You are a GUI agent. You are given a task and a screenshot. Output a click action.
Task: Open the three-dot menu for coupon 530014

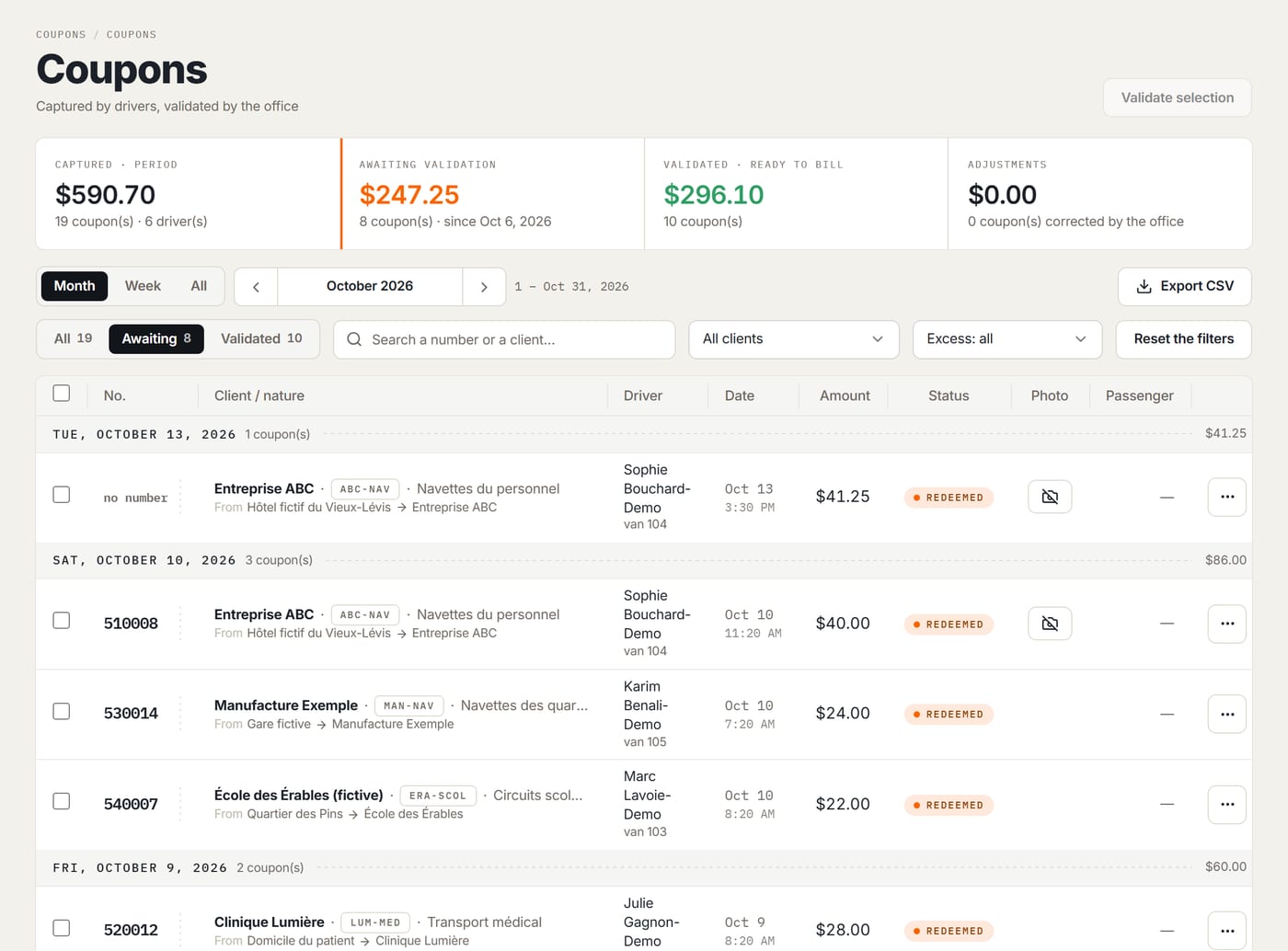(x=1226, y=714)
